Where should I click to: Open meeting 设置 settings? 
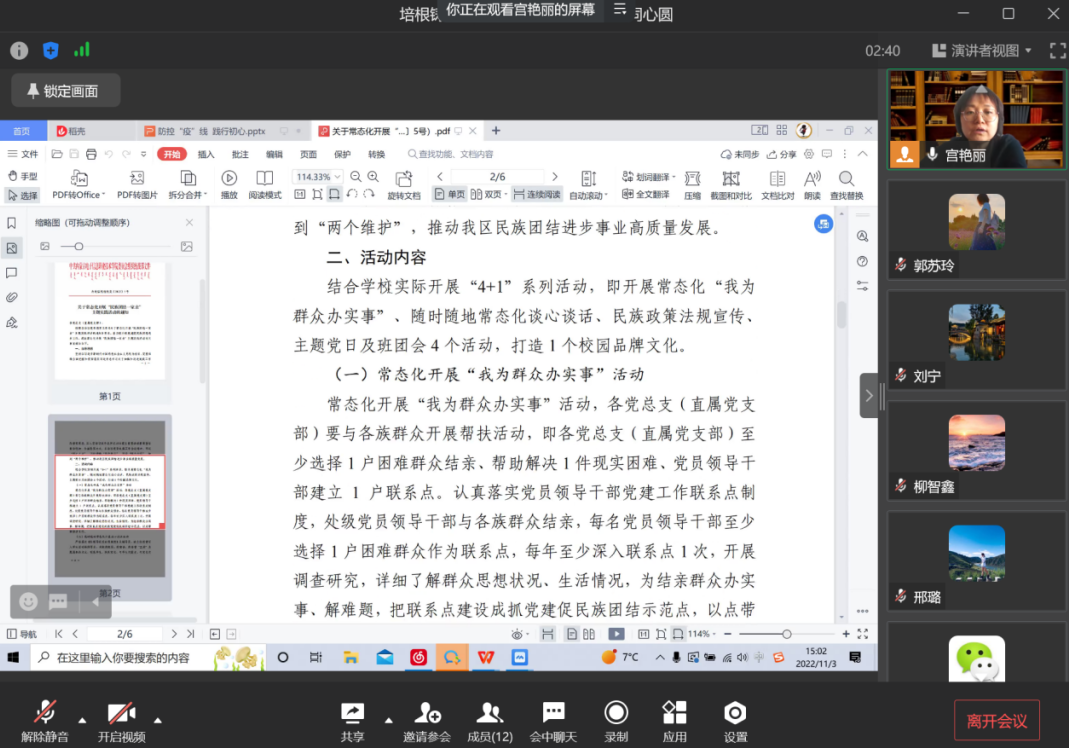pyautogui.click(x=735, y=713)
